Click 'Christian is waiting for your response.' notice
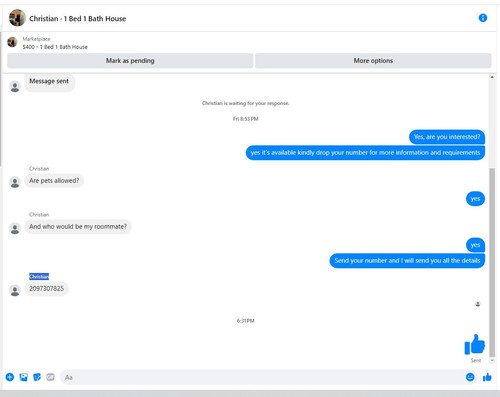 pyautogui.click(x=245, y=103)
